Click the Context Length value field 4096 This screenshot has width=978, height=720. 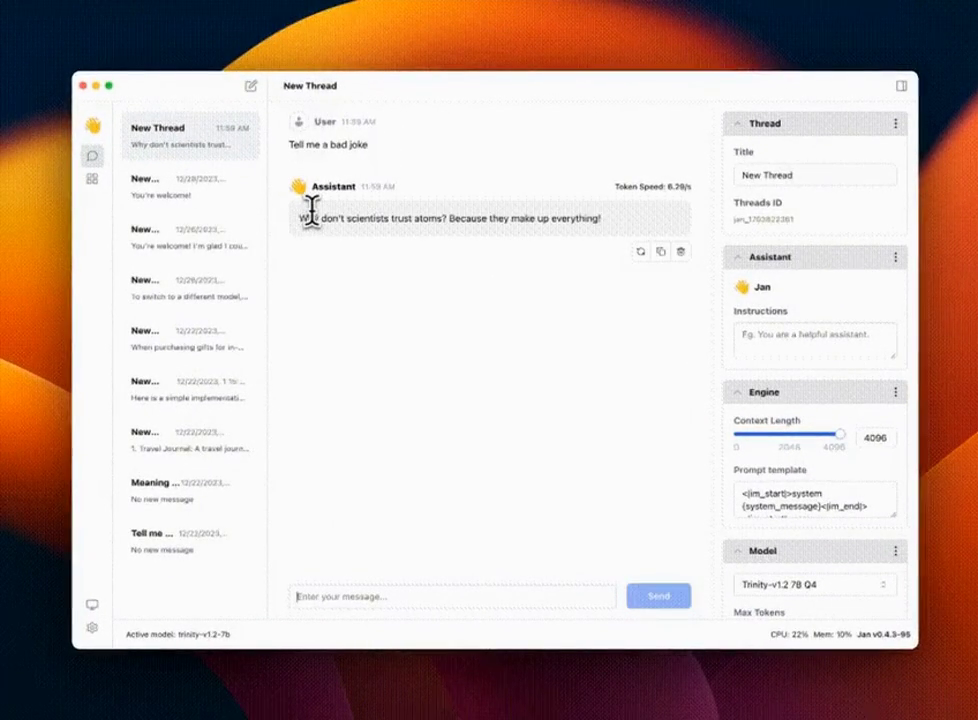tap(876, 438)
